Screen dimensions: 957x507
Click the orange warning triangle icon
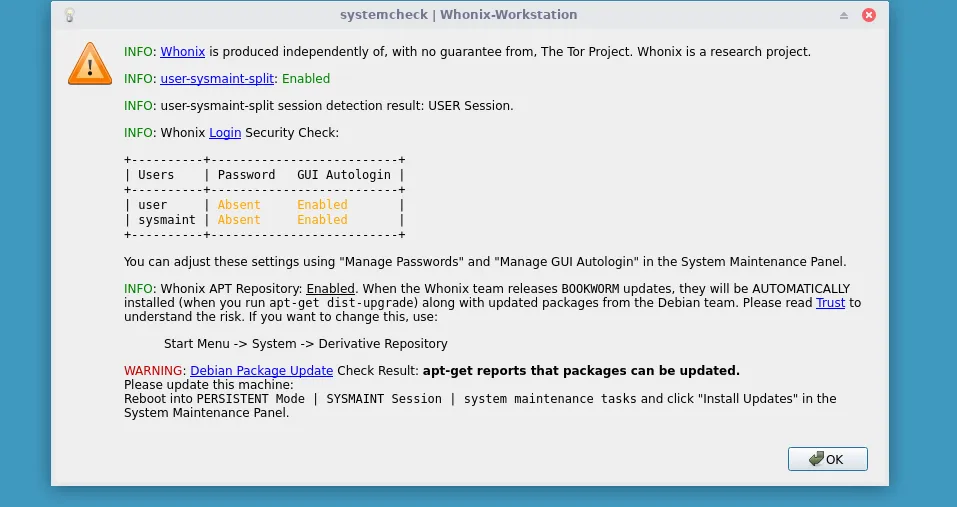click(x=90, y=64)
